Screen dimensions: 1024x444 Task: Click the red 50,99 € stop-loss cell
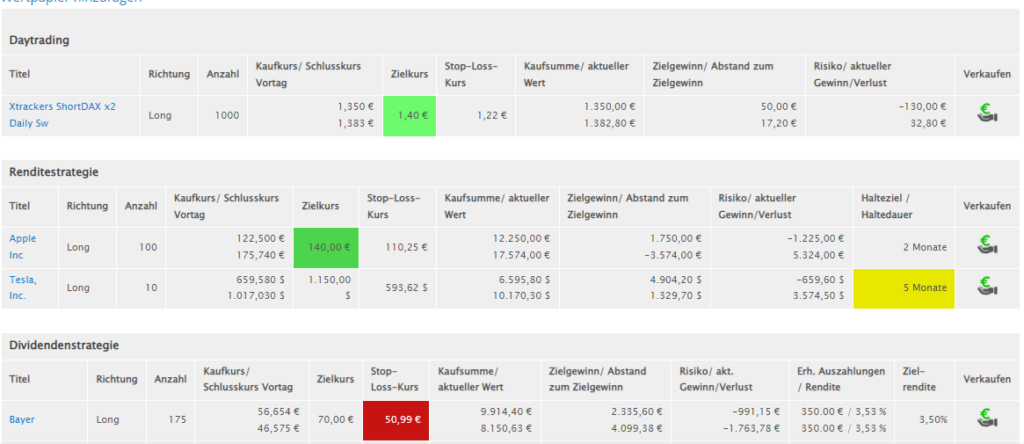click(x=396, y=420)
